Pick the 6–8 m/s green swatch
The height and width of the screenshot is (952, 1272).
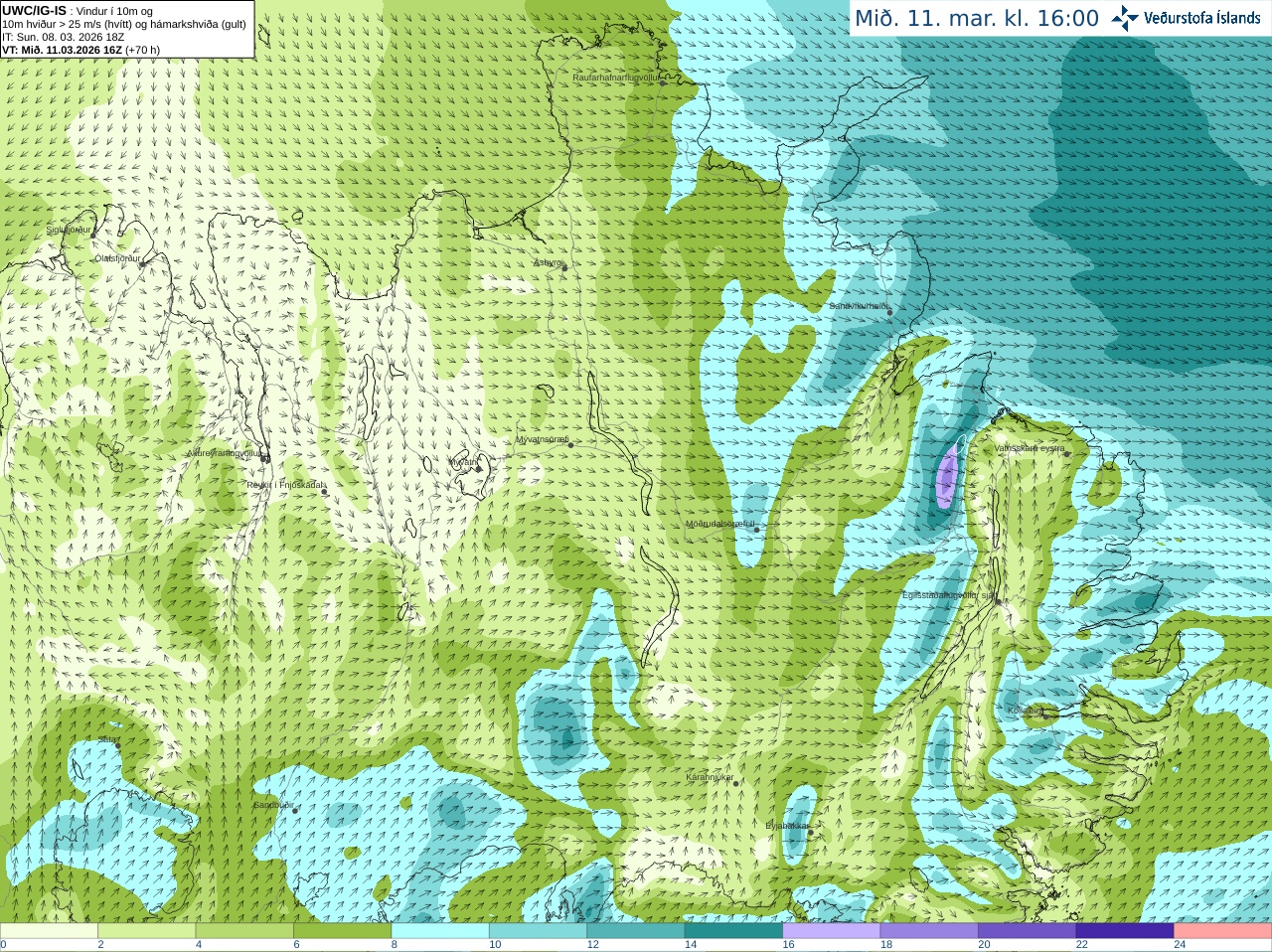tap(343, 931)
